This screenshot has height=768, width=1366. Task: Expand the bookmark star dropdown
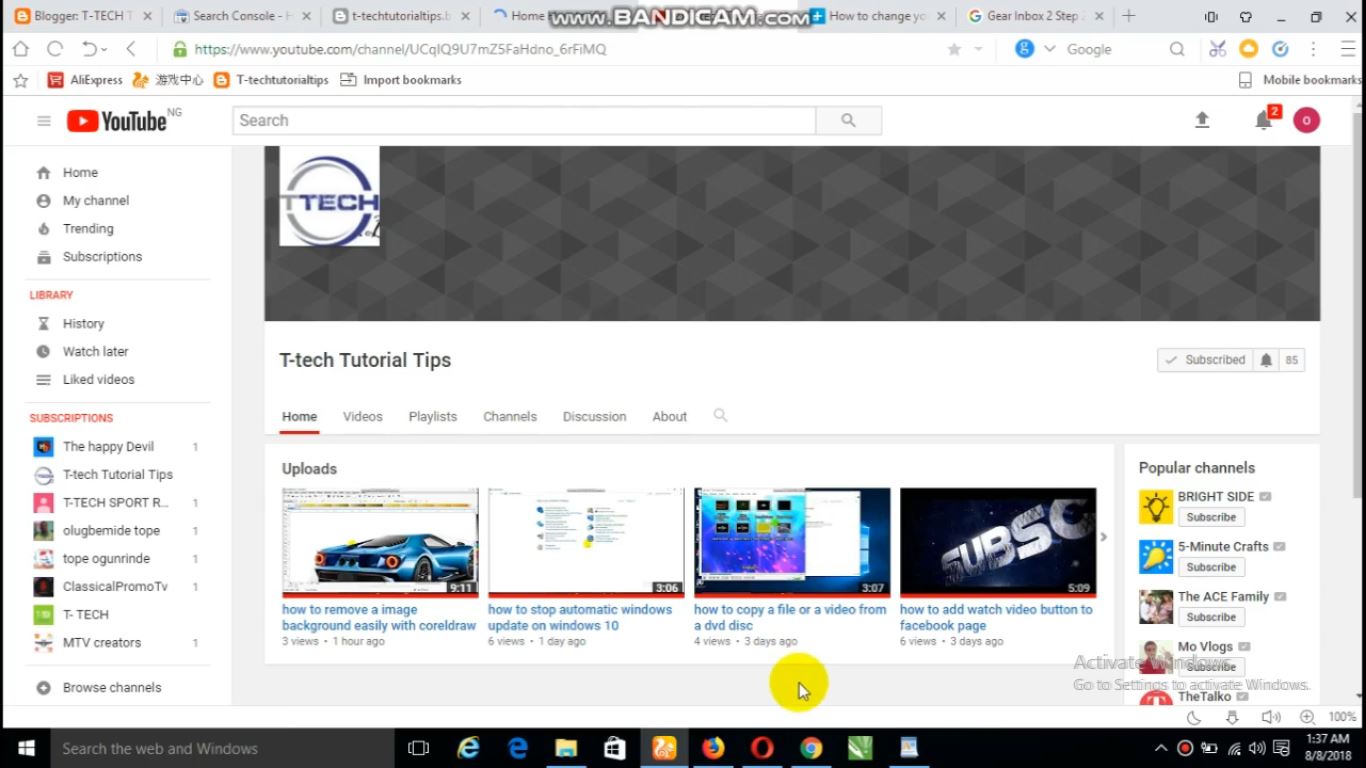click(x=978, y=49)
